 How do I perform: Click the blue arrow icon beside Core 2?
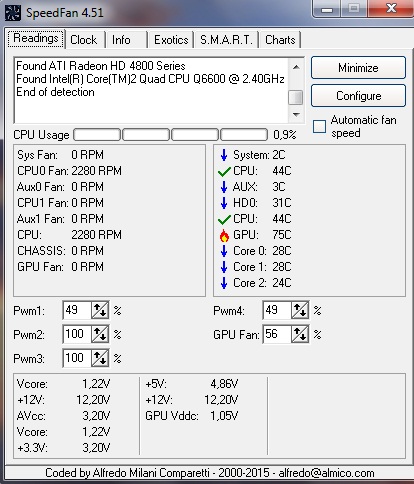[x=224, y=283]
